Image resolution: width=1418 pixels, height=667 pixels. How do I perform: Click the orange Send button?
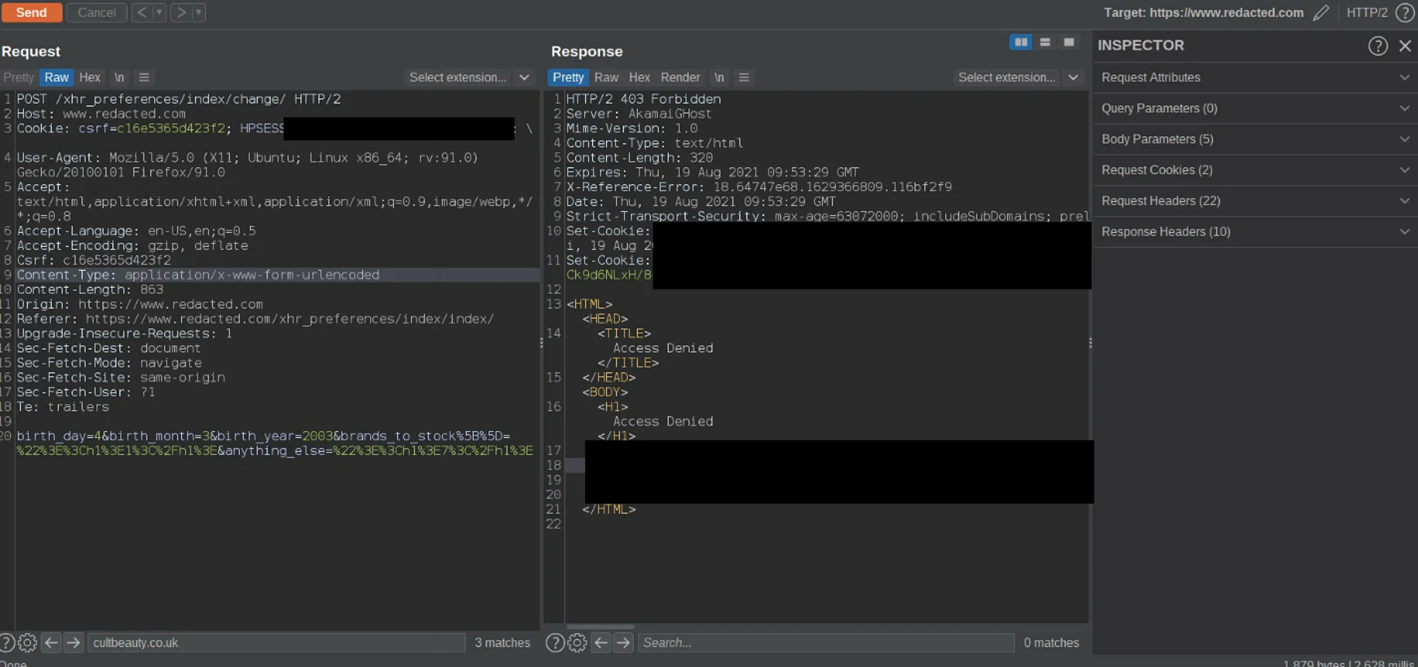[x=31, y=13]
